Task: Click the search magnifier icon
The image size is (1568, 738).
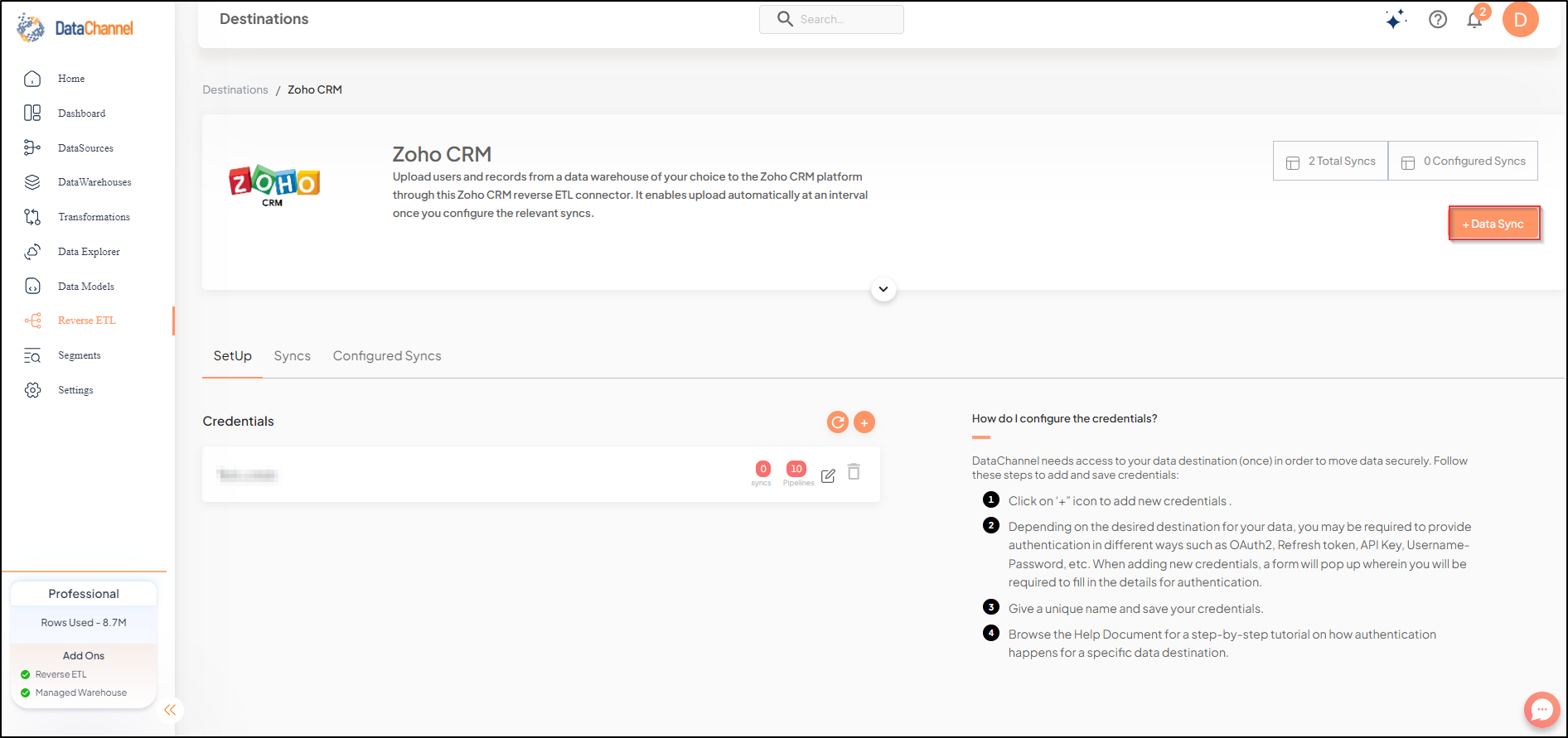Action: [785, 19]
